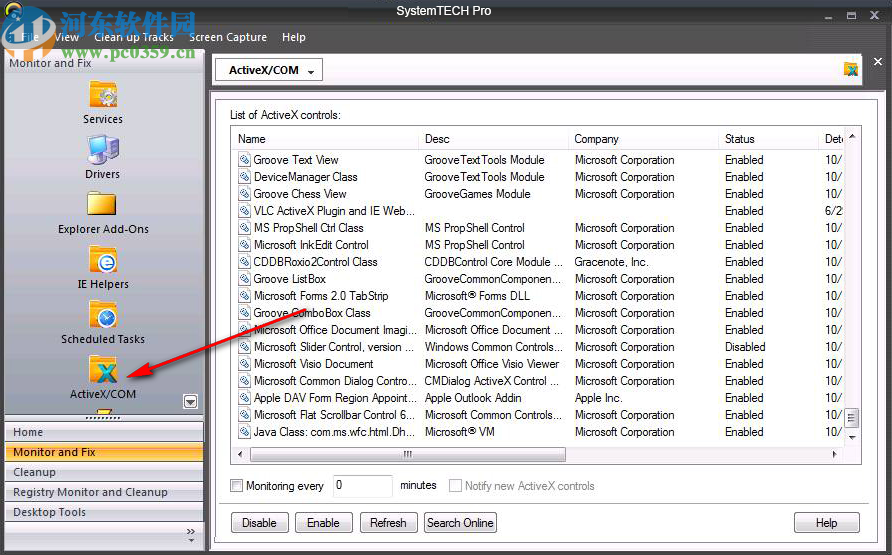Switch to the Home section
This screenshot has height=555, width=892.
tap(104, 432)
